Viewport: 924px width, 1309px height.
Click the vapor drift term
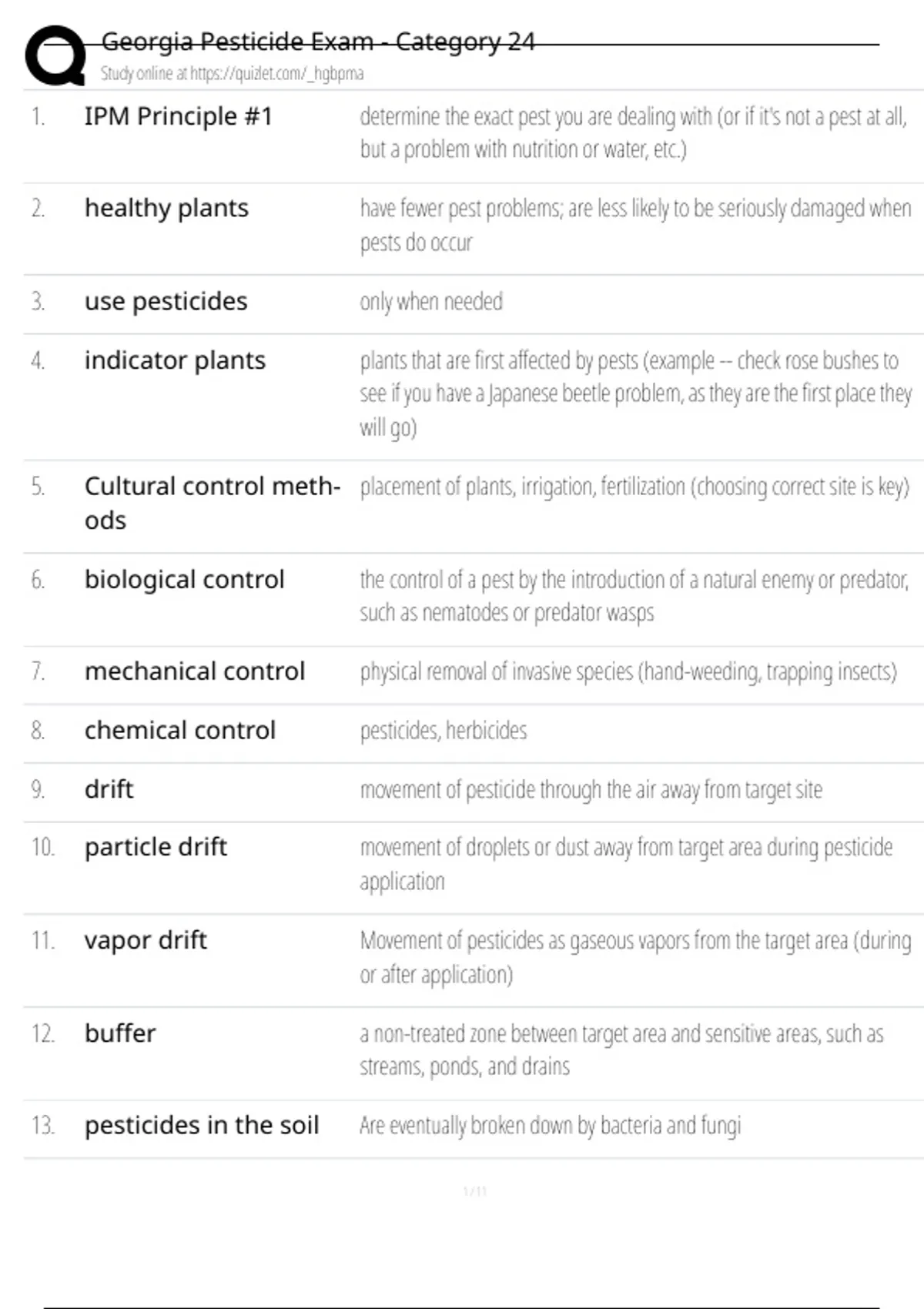pos(146,940)
